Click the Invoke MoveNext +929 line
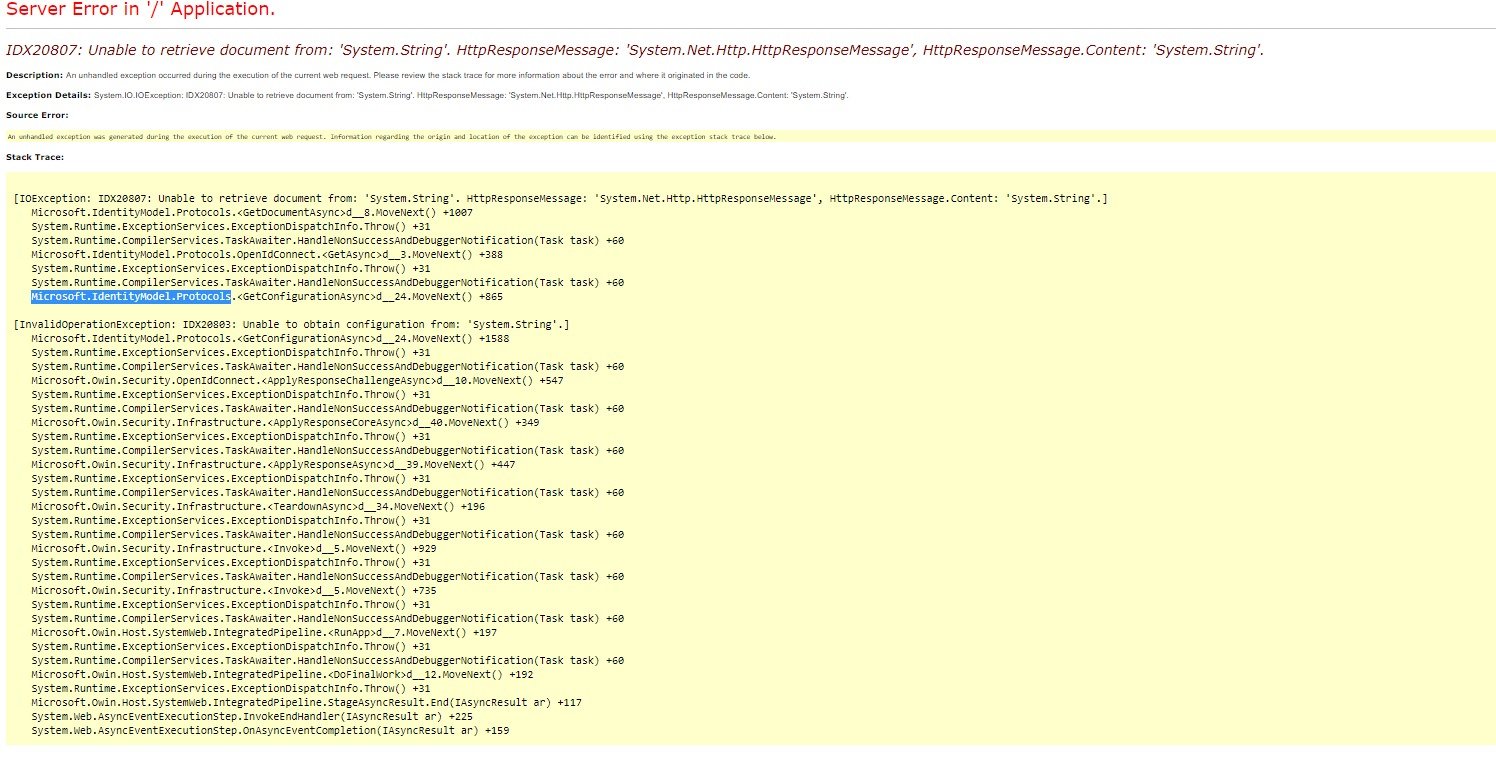Viewport: 1496px width, 758px height. 233,549
